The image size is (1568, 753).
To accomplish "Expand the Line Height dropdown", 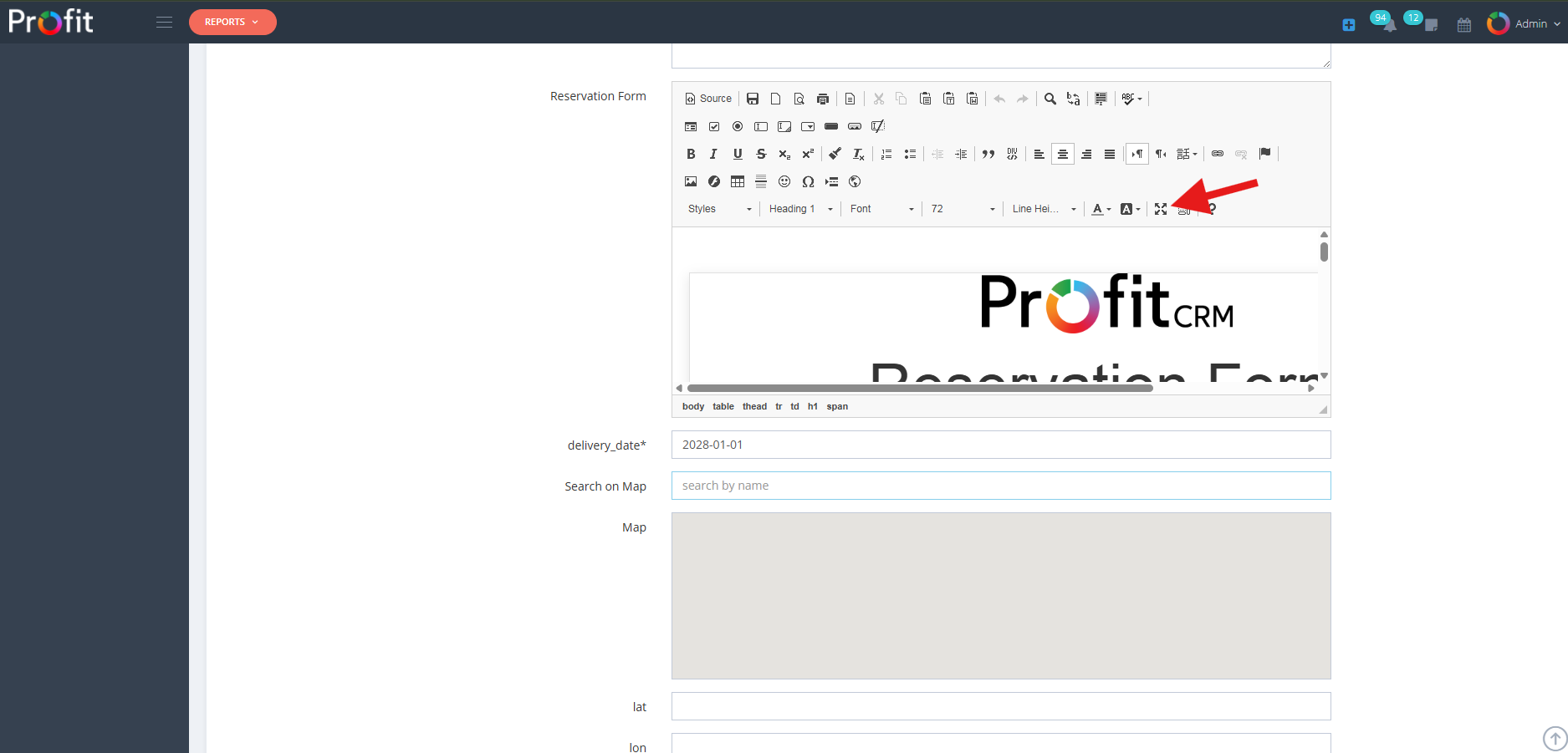I will 1041,208.
